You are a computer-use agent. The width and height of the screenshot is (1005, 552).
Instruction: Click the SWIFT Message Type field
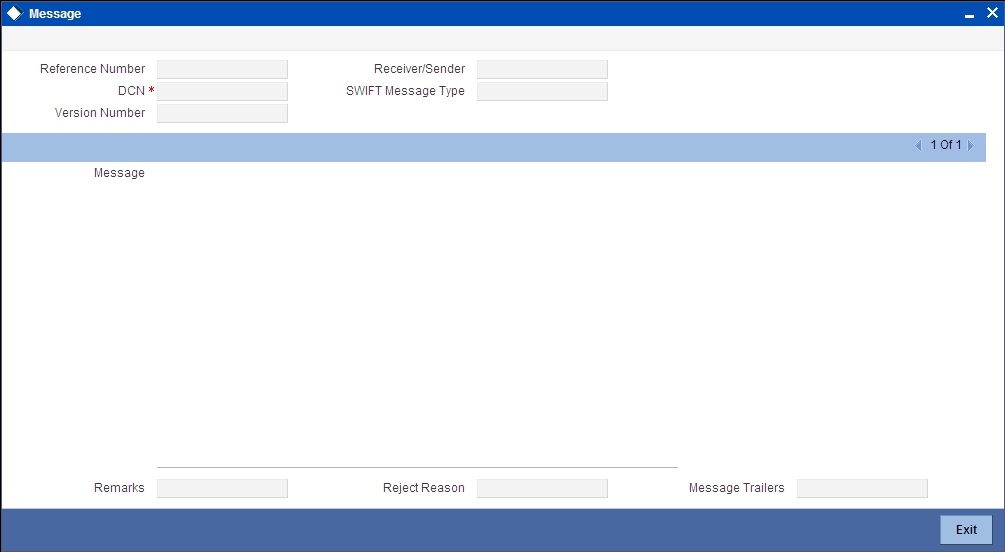(542, 91)
